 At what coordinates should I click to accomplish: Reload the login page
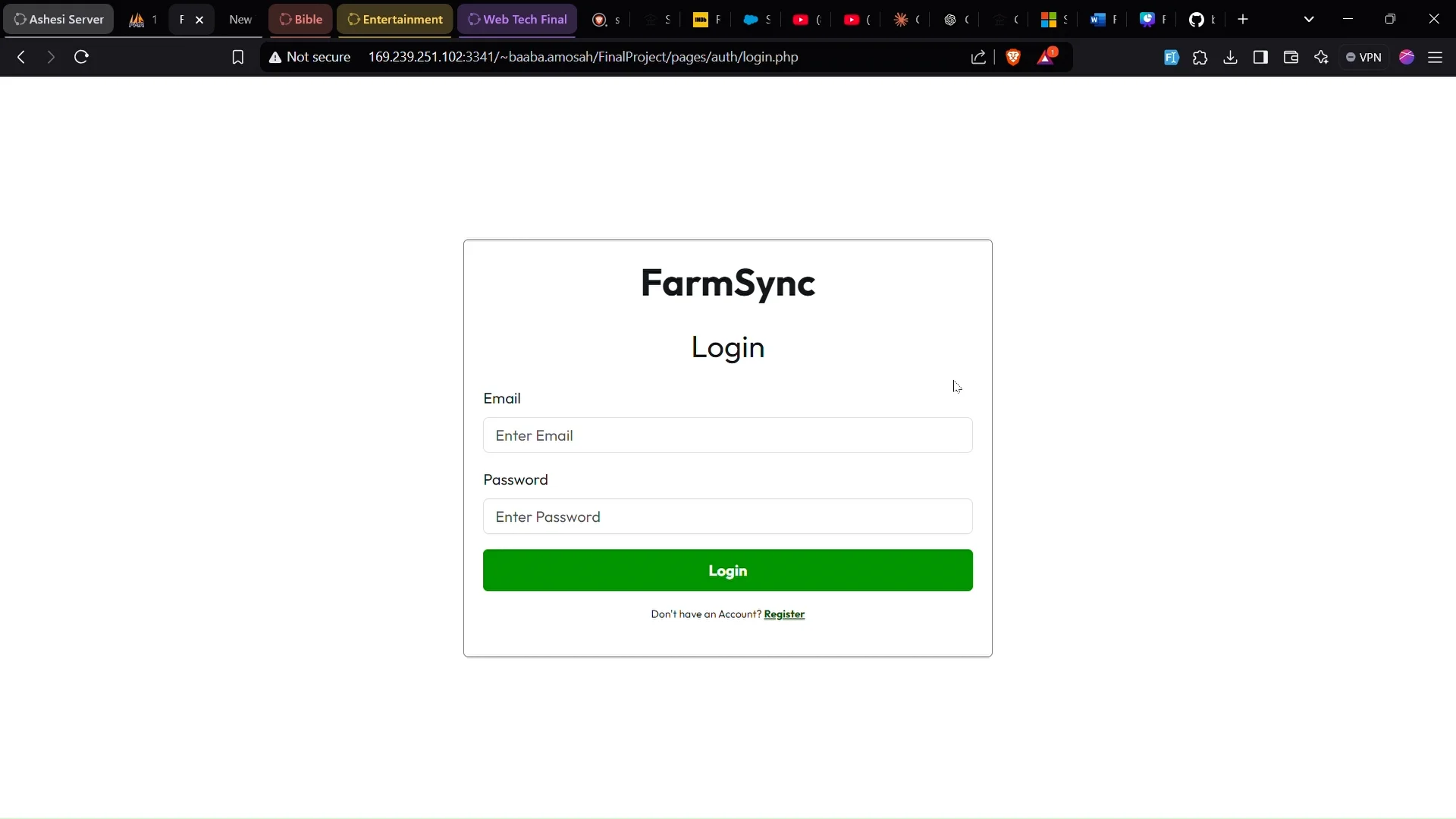pos(82,57)
